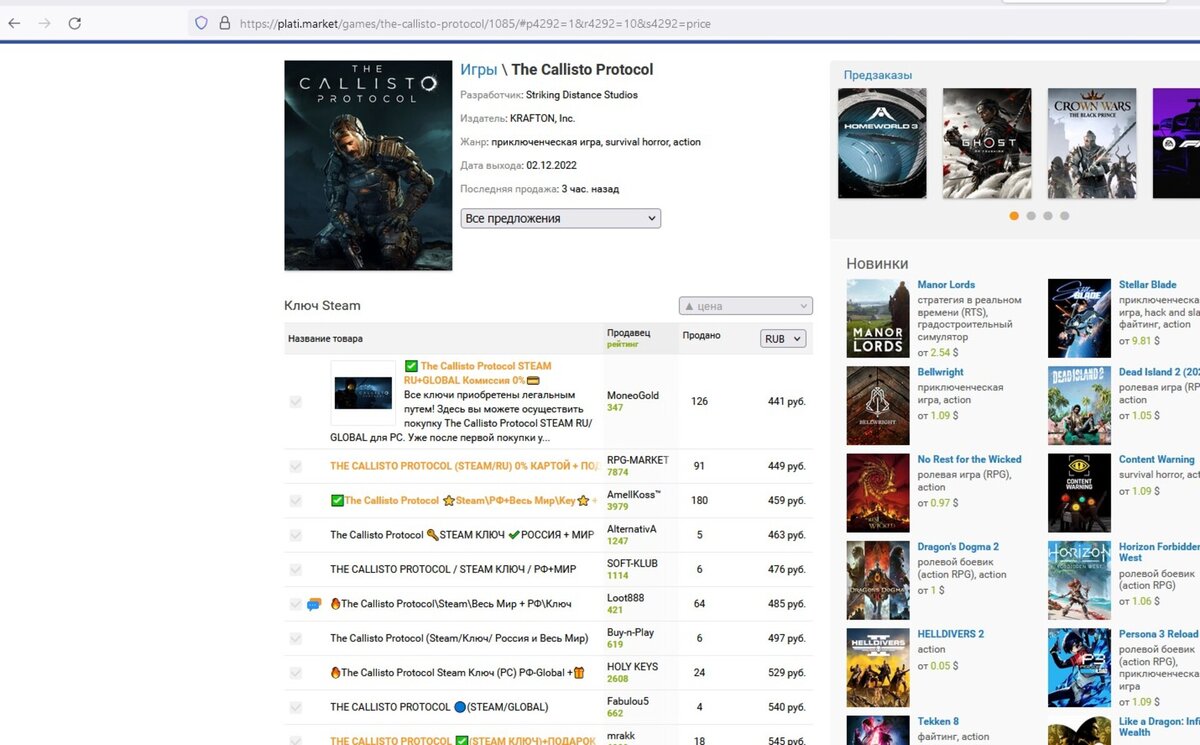Click the 449 руб. price
1200x745 pixels.
[786, 466]
